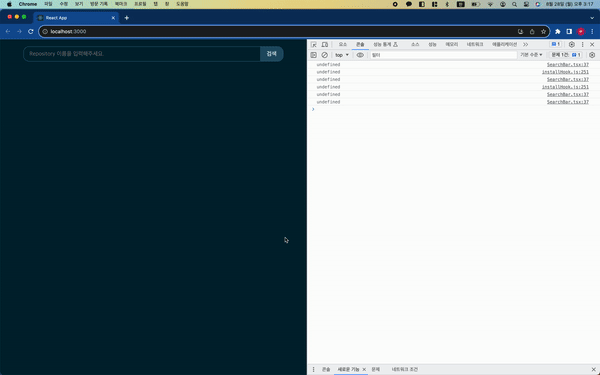Viewport: 600px width, 375px height.
Task: Open the red Chrome profile avatar
Action: click(581, 31)
